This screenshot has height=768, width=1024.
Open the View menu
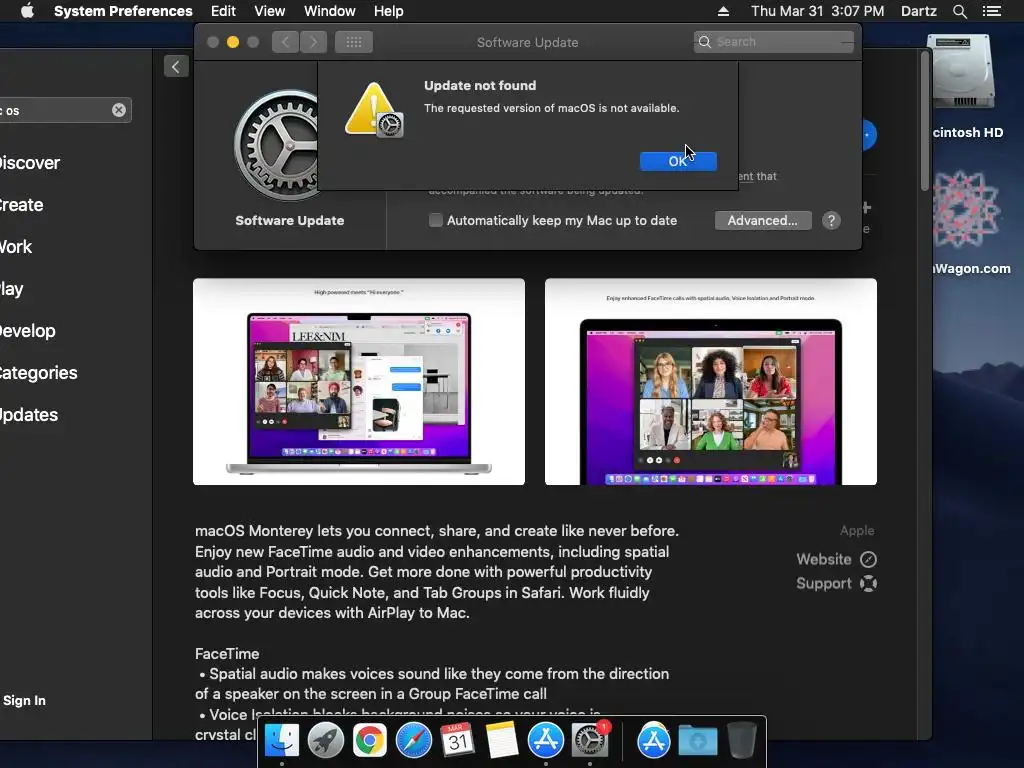tap(270, 11)
